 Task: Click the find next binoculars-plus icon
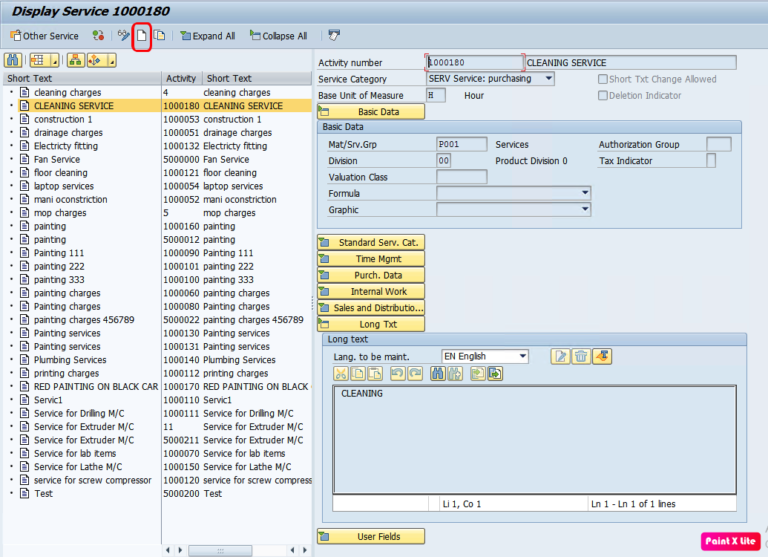click(x=455, y=374)
